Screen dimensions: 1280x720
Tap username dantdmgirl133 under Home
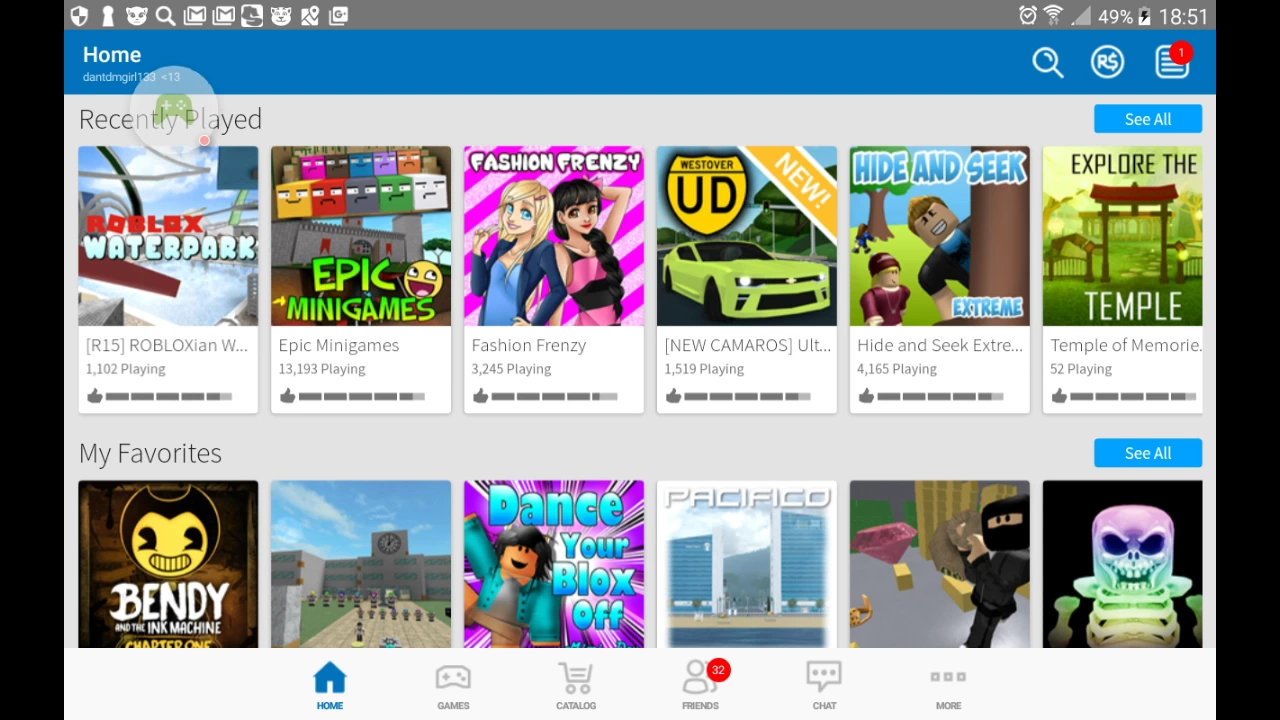click(119, 77)
